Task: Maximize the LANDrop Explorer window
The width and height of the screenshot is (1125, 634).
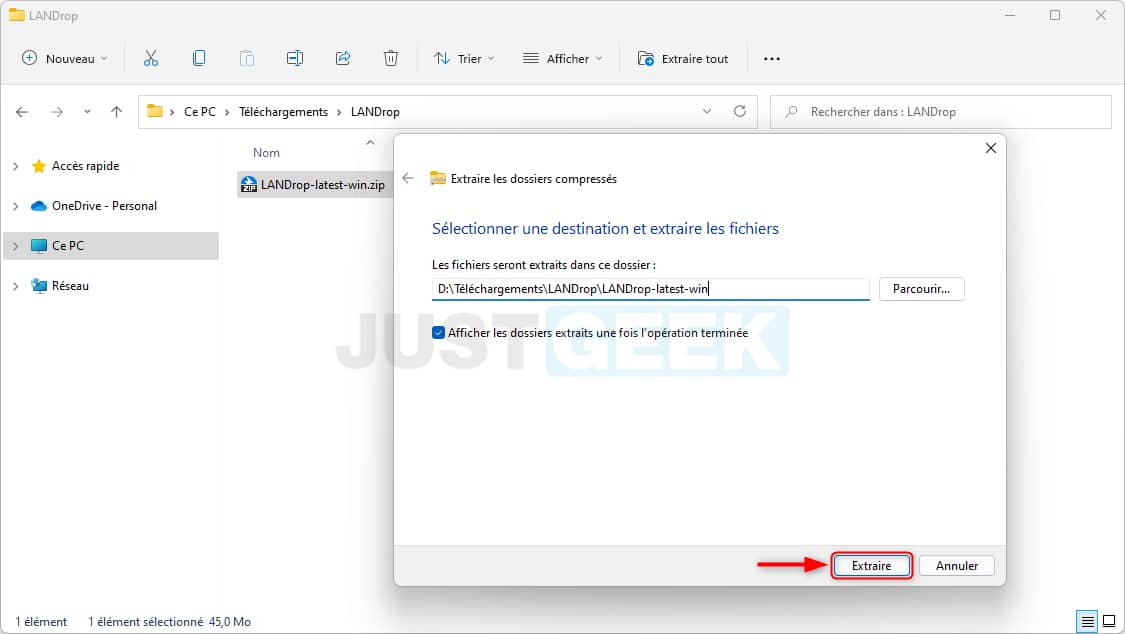Action: point(1055,15)
